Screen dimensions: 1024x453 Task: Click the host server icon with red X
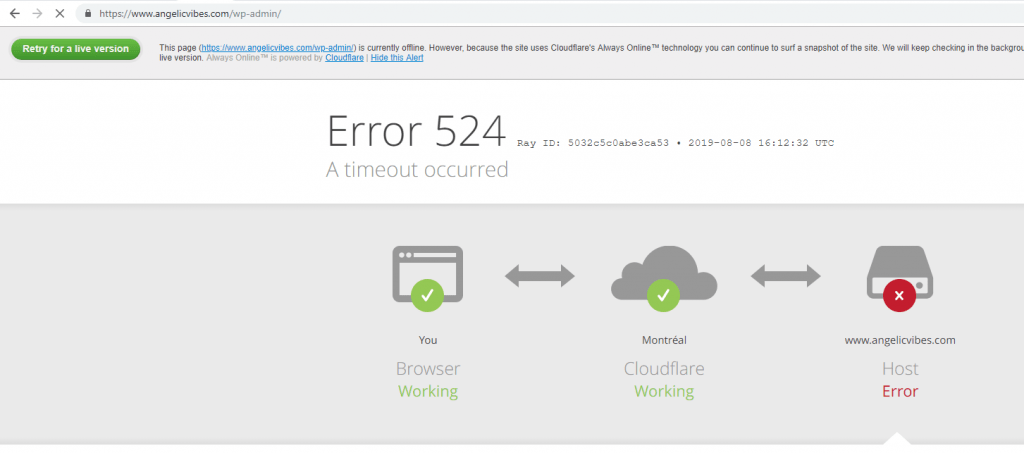click(900, 278)
